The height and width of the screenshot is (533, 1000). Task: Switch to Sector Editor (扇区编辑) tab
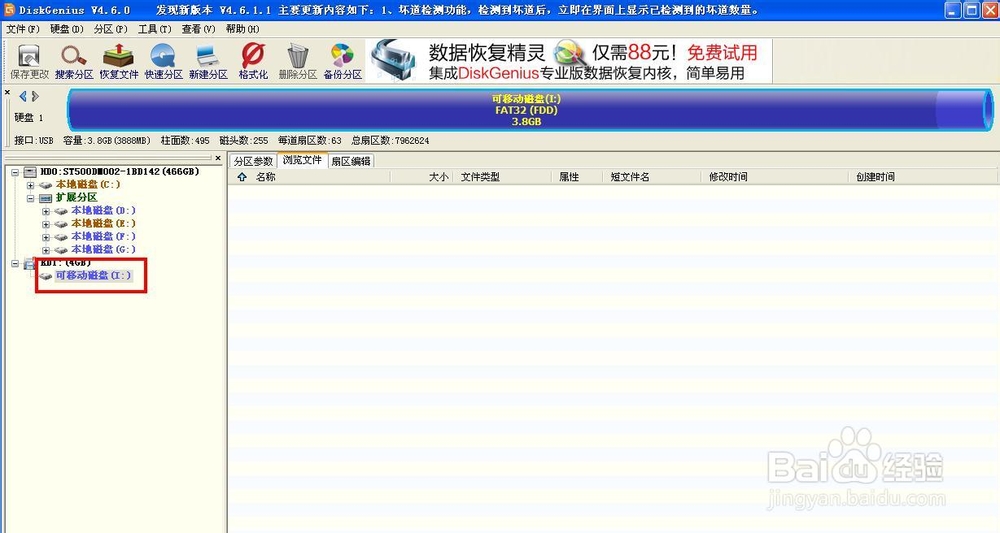(351, 161)
